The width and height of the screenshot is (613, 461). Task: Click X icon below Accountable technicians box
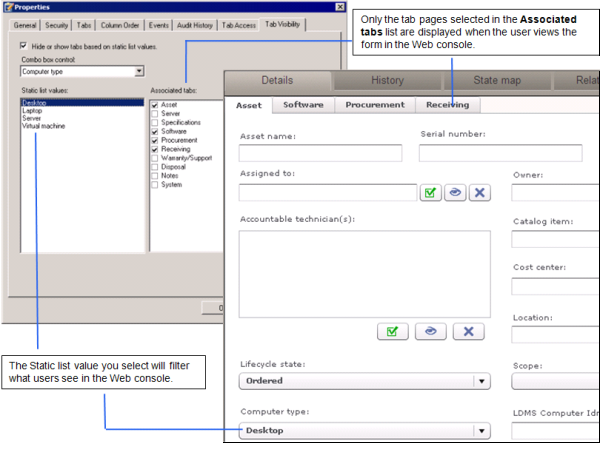coord(468,331)
